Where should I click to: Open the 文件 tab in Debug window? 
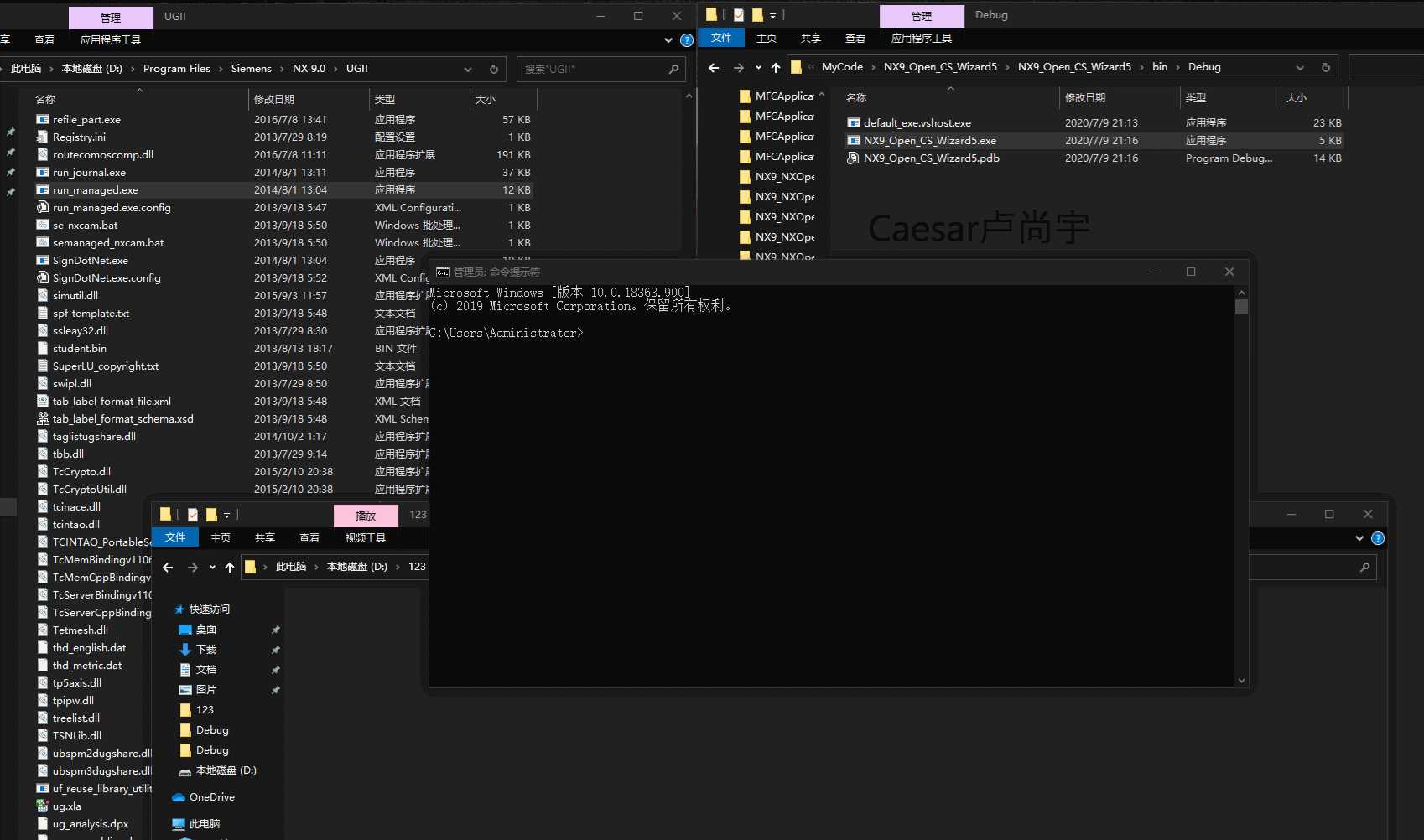coord(721,38)
